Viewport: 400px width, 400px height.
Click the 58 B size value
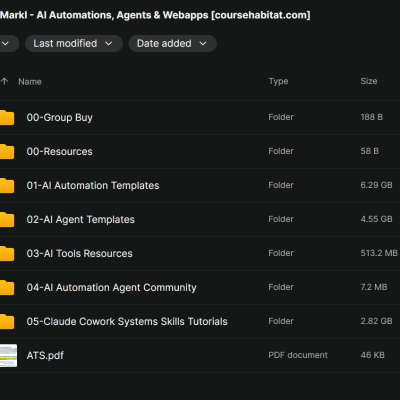click(x=370, y=151)
